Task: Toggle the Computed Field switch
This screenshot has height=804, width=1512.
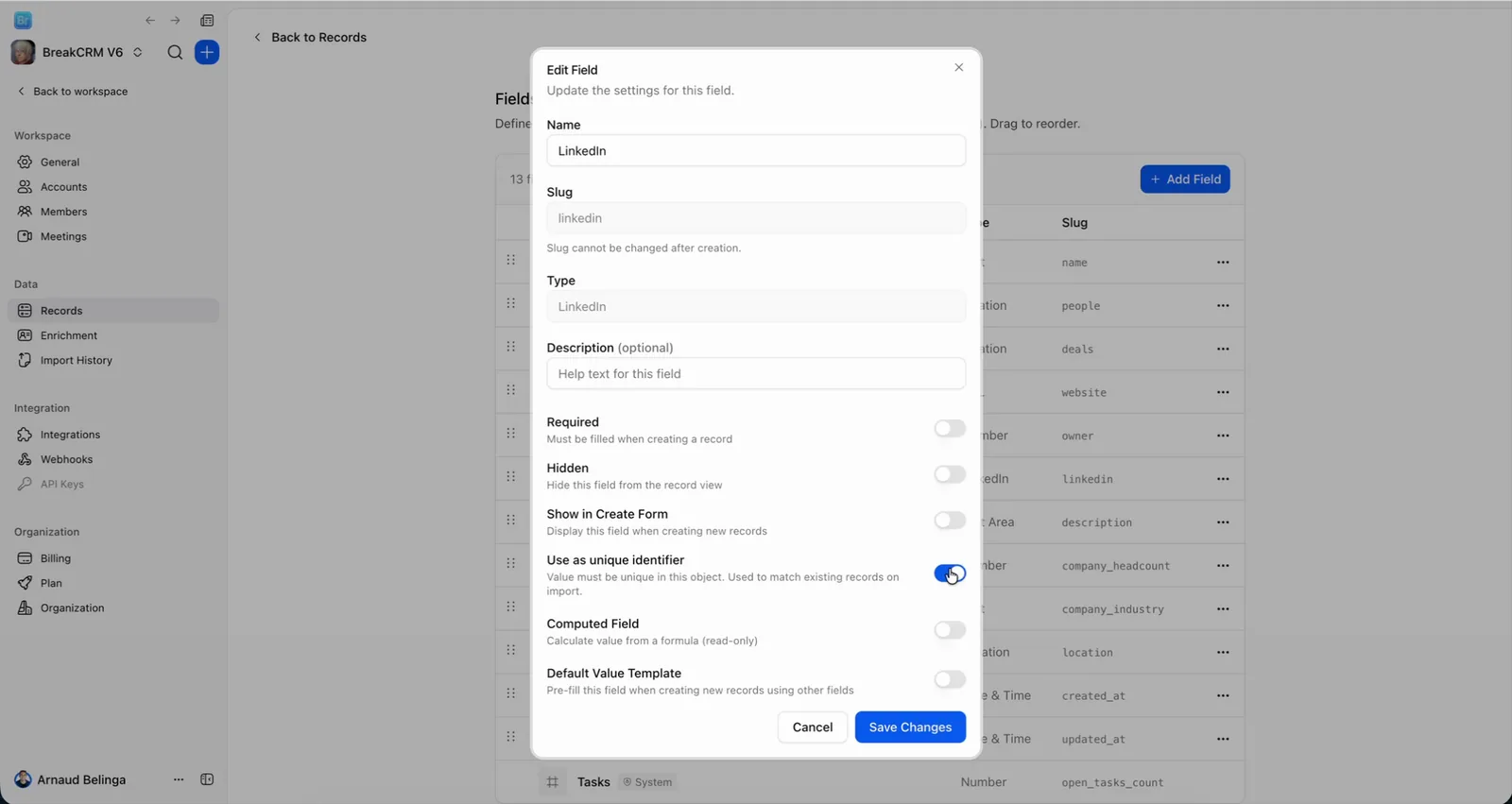Action: point(950,630)
